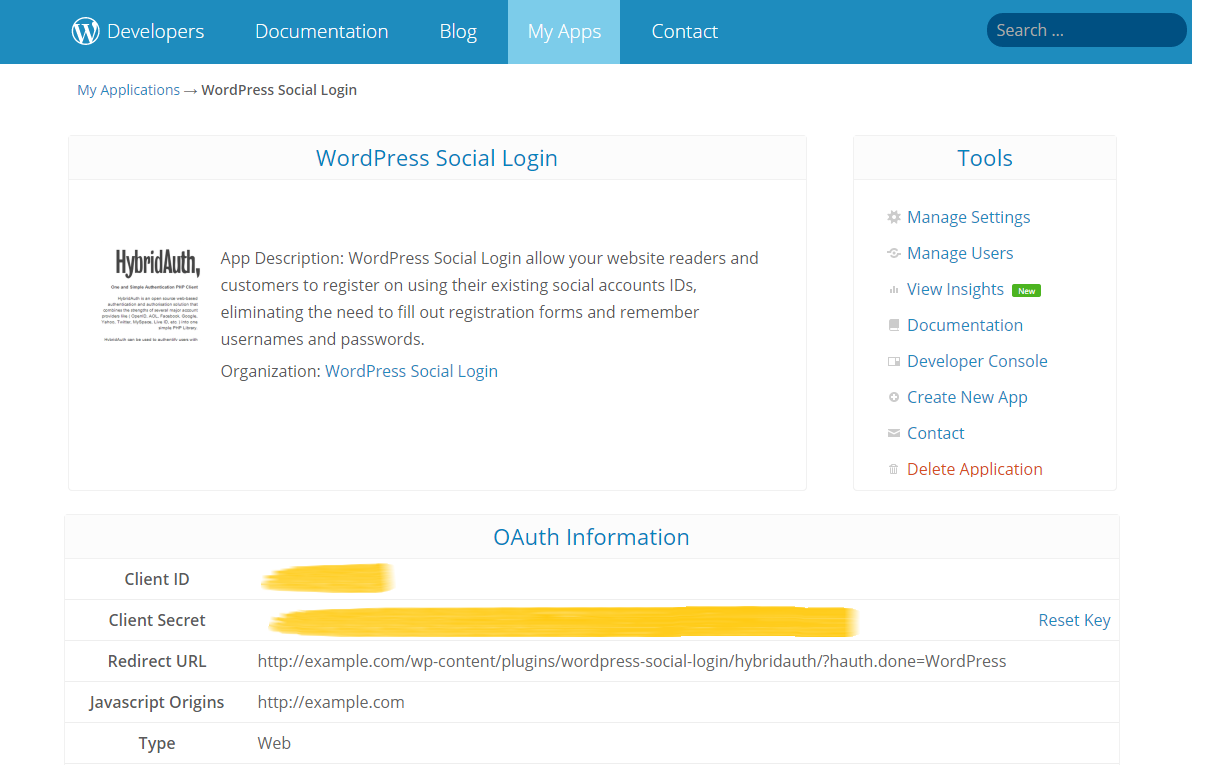Click the bar chart icon beside View Insights
This screenshot has height=780, width=1216.
coord(894,290)
